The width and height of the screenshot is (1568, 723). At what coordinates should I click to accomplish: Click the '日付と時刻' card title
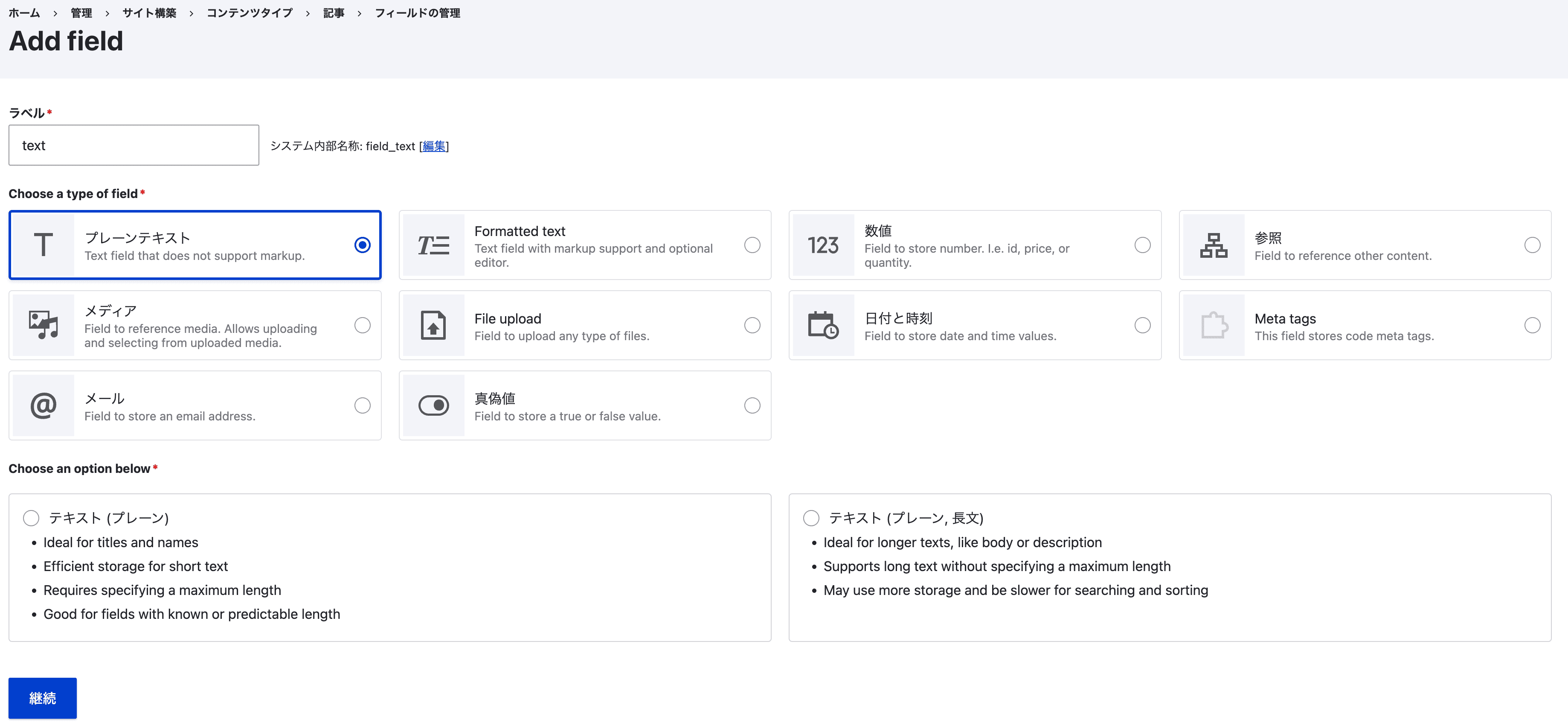898,318
